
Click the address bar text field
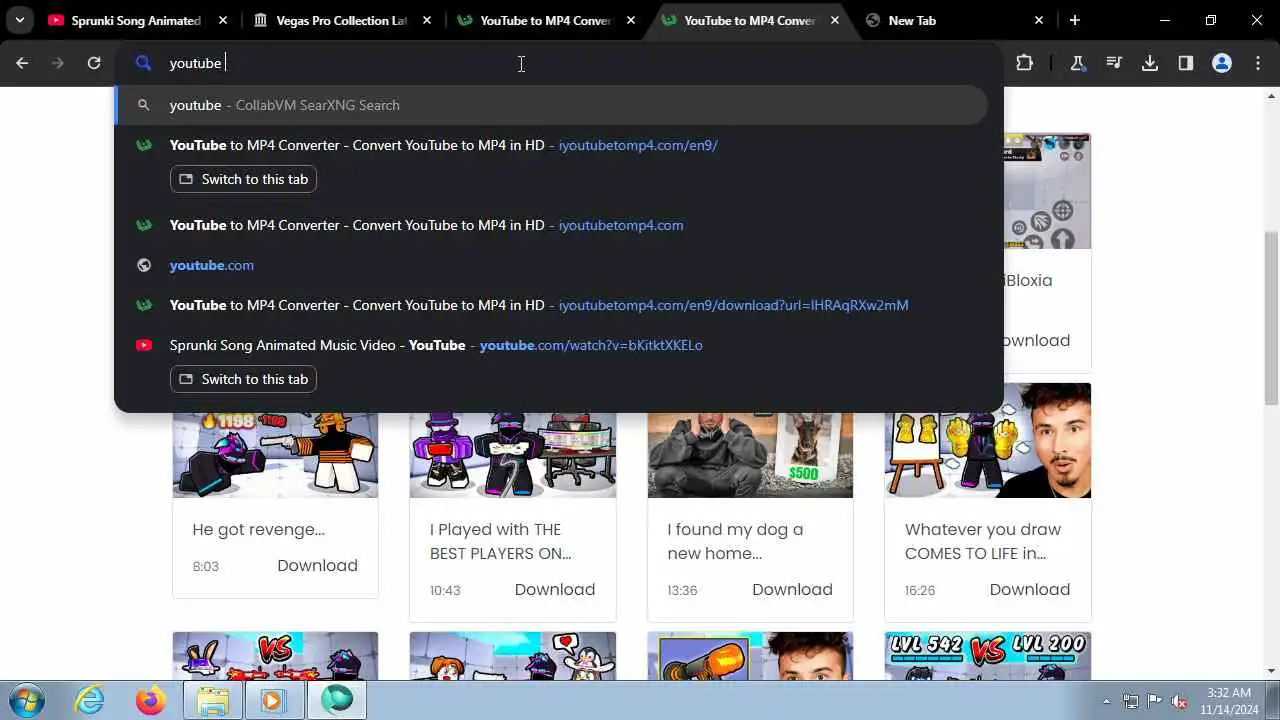pyautogui.click(x=560, y=63)
